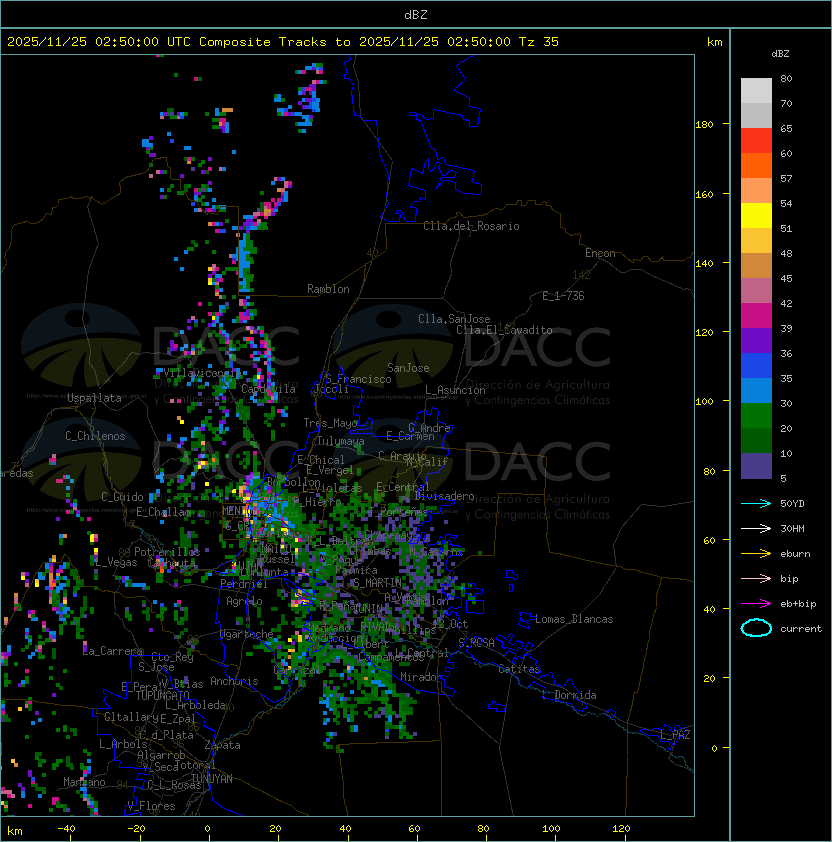Pick the yellow 51–54 dBZ color swatch
Screen dimensions: 832x842
756,216
